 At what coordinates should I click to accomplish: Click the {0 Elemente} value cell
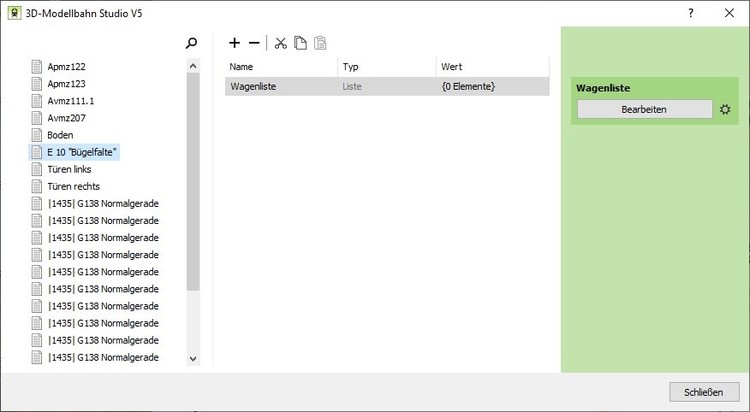tap(493, 87)
